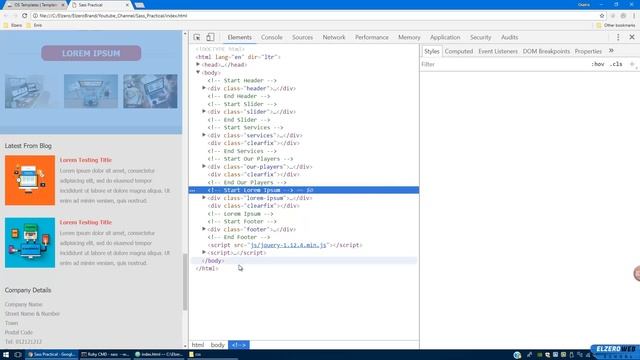Viewport: 640px width, 360px height.
Task: Click the page vertical scrollbar thumb
Action: tap(185, 282)
